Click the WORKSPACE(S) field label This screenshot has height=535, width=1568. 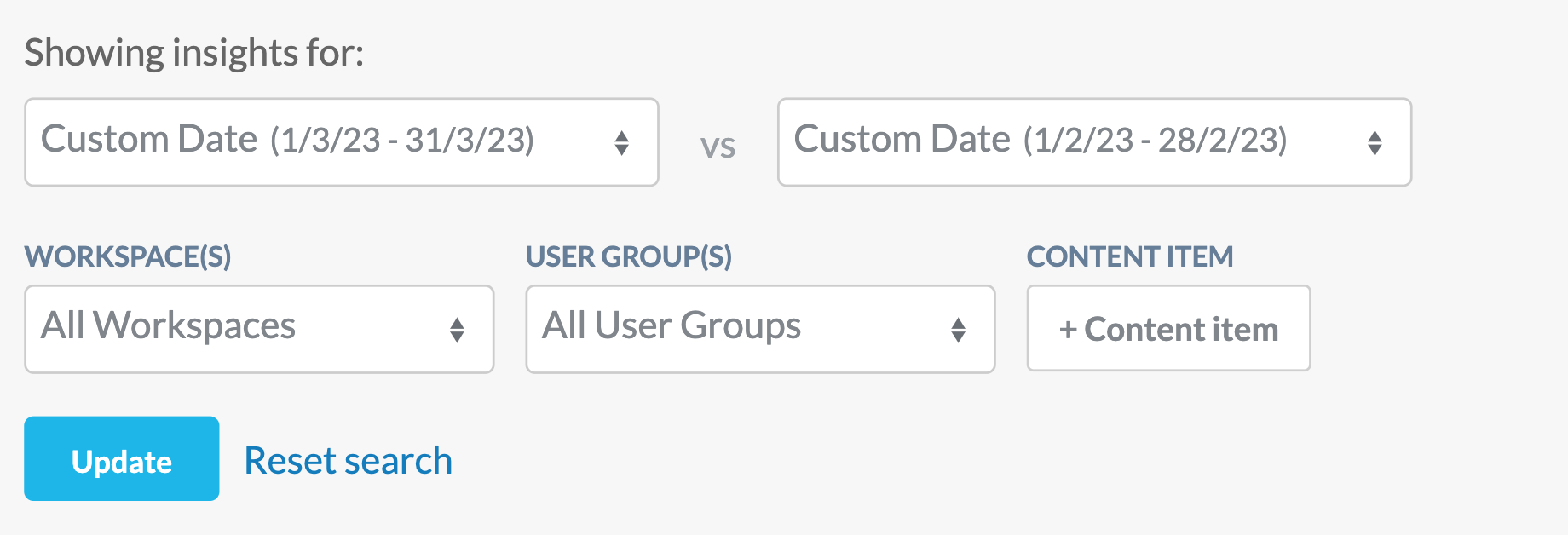point(128,256)
